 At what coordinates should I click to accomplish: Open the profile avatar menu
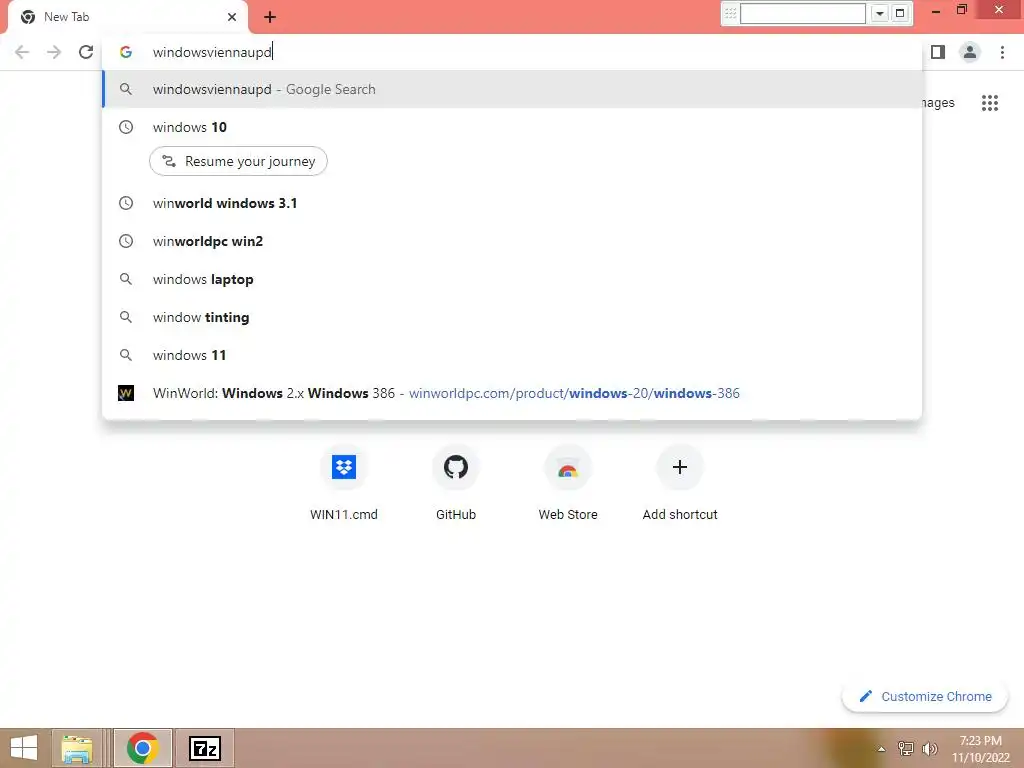(x=970, y=52)
